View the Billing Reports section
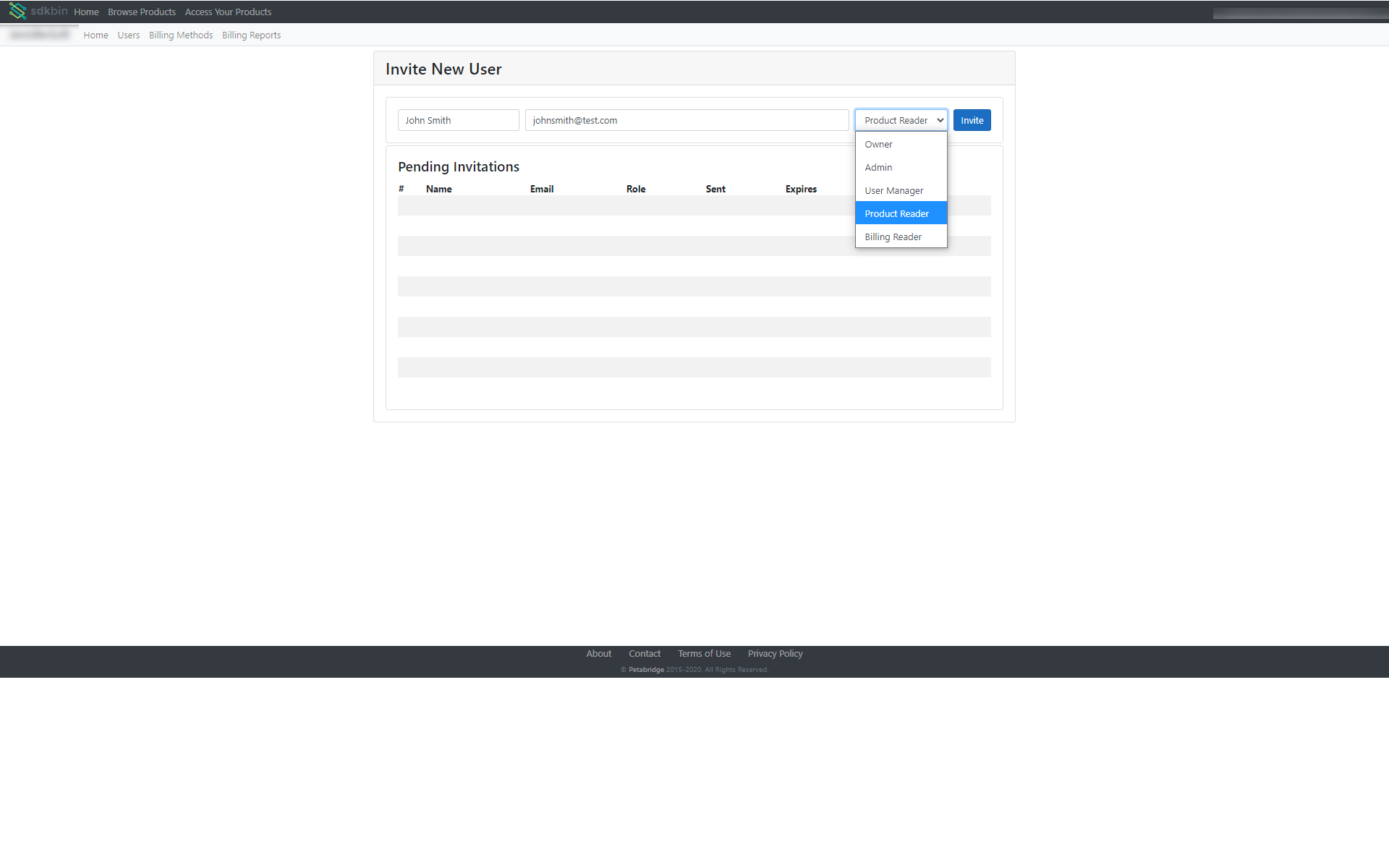The image size is (1389, 868). point(251,35)
